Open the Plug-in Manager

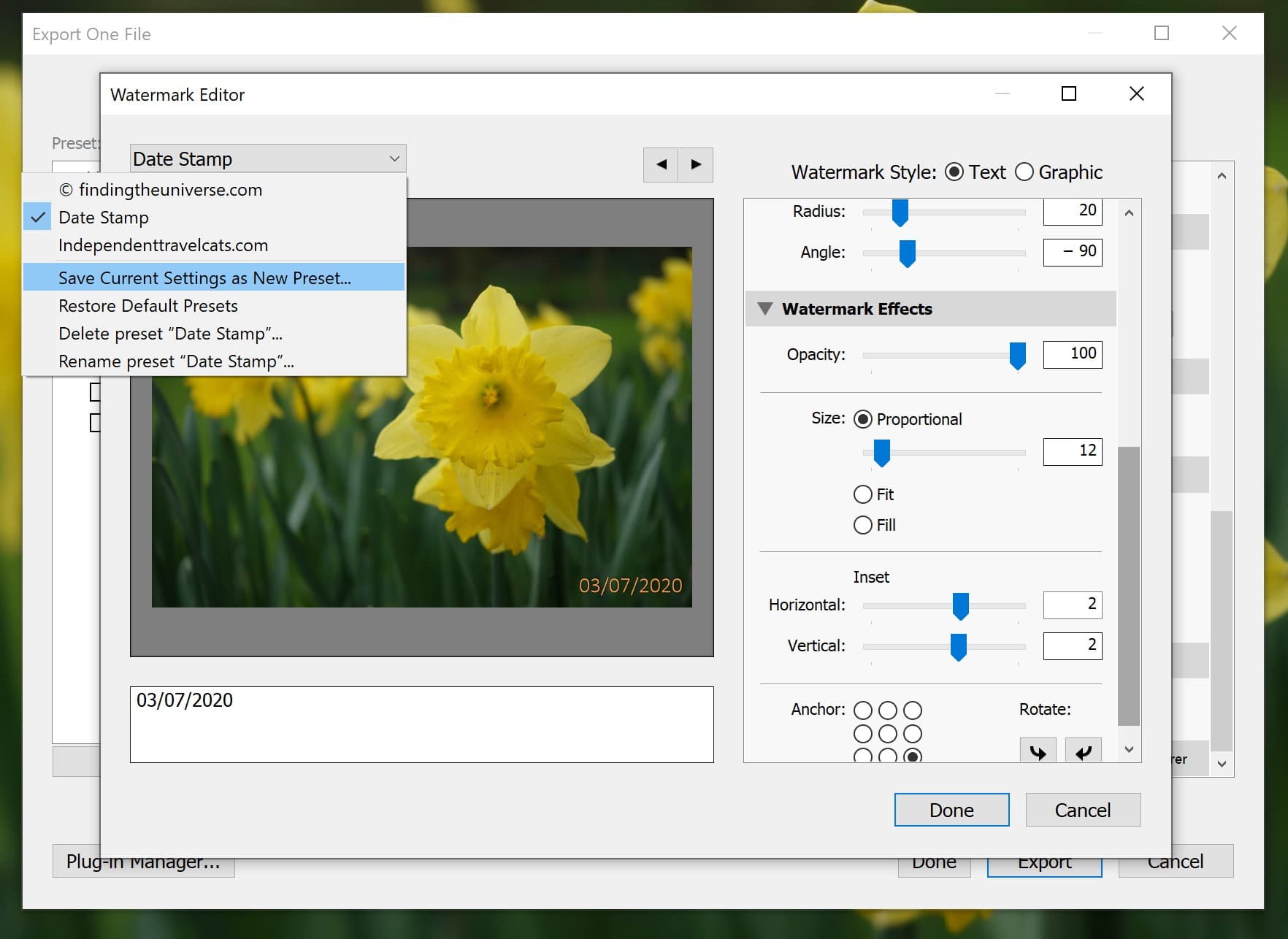[x=143, y=862]
